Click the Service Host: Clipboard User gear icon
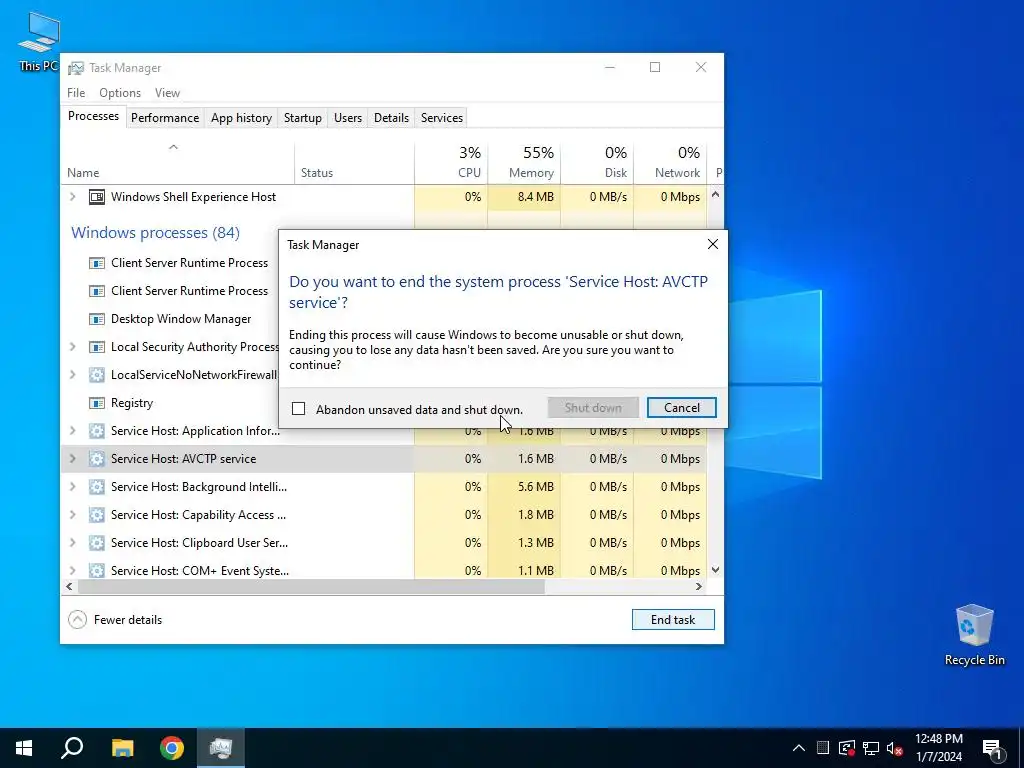The height and width of the screenshot is (768, 1024). pyautogui.click(x=97, y=543)
